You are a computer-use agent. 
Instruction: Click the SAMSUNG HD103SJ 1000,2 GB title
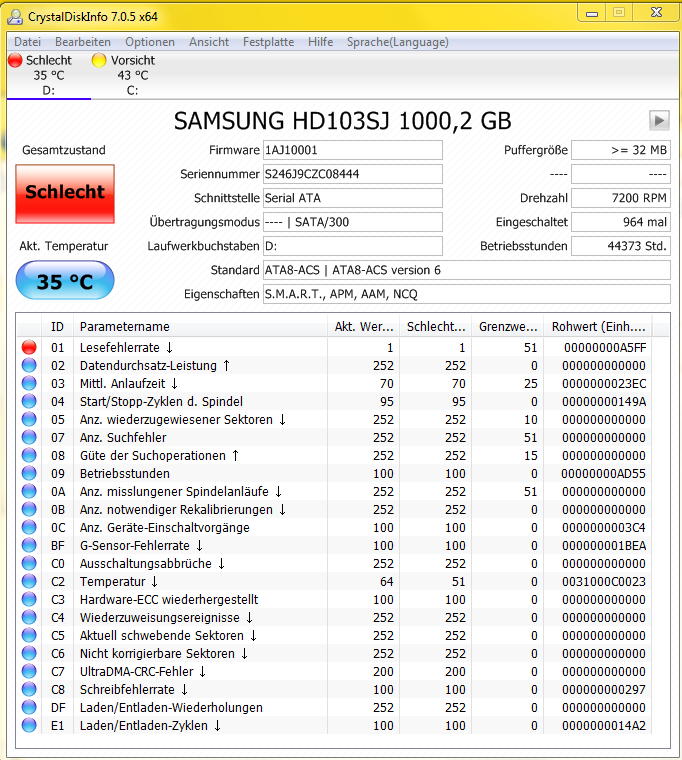pos(342,121)
